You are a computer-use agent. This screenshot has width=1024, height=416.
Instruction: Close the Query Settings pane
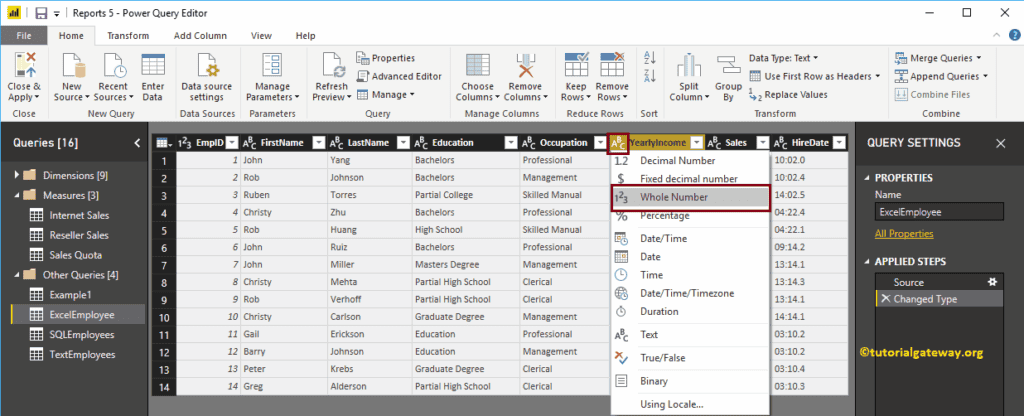1000,143
